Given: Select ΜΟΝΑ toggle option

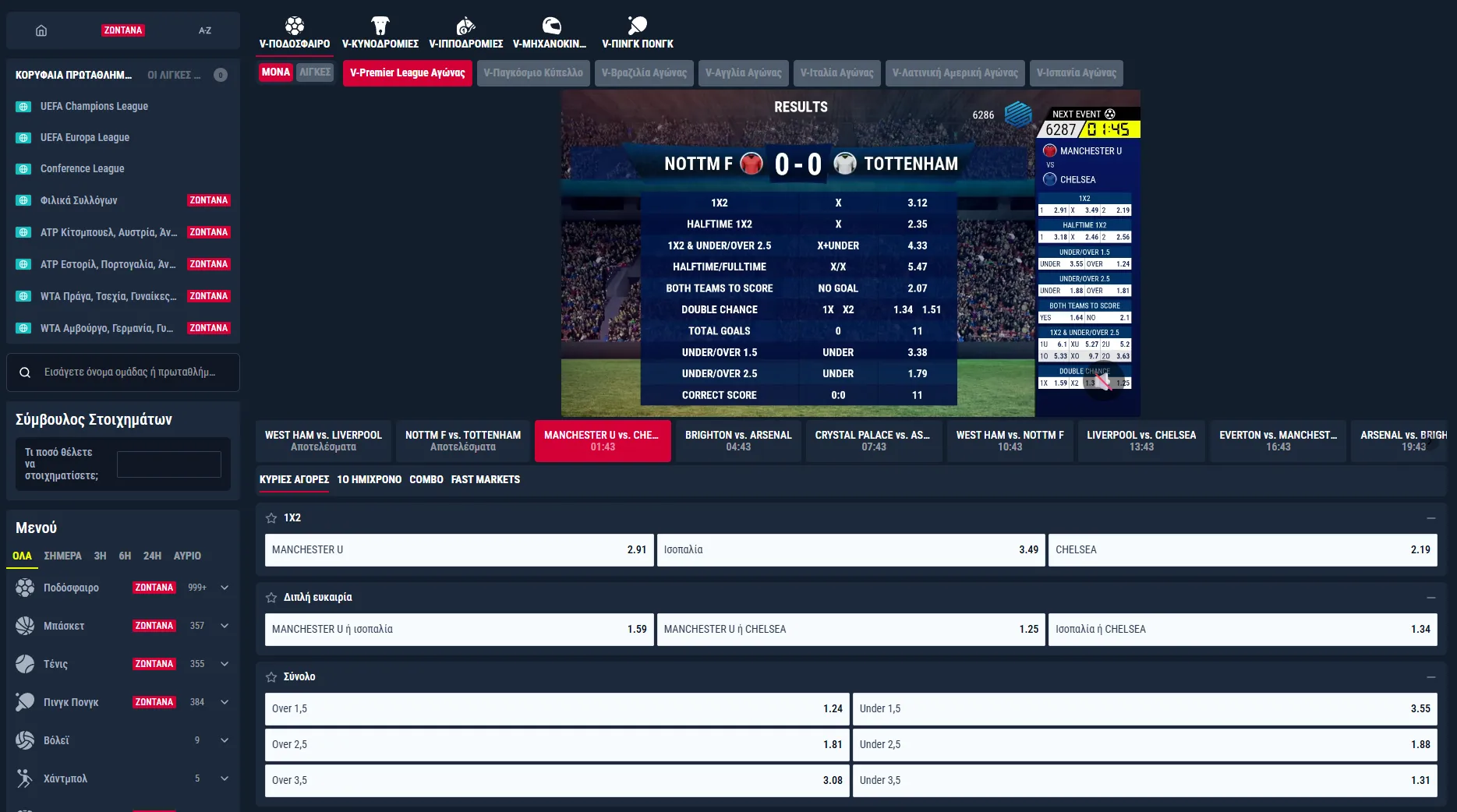Looking at the screenshot, I should (276, 72).
